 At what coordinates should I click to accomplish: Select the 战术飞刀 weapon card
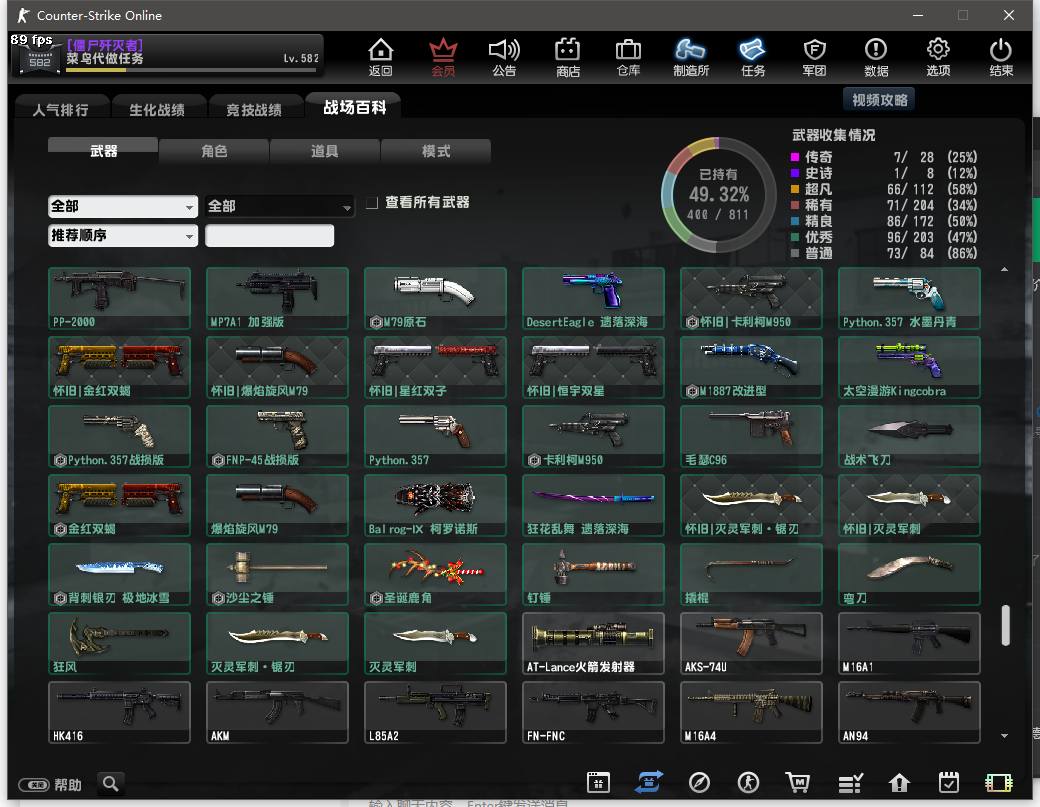point(909,436)
